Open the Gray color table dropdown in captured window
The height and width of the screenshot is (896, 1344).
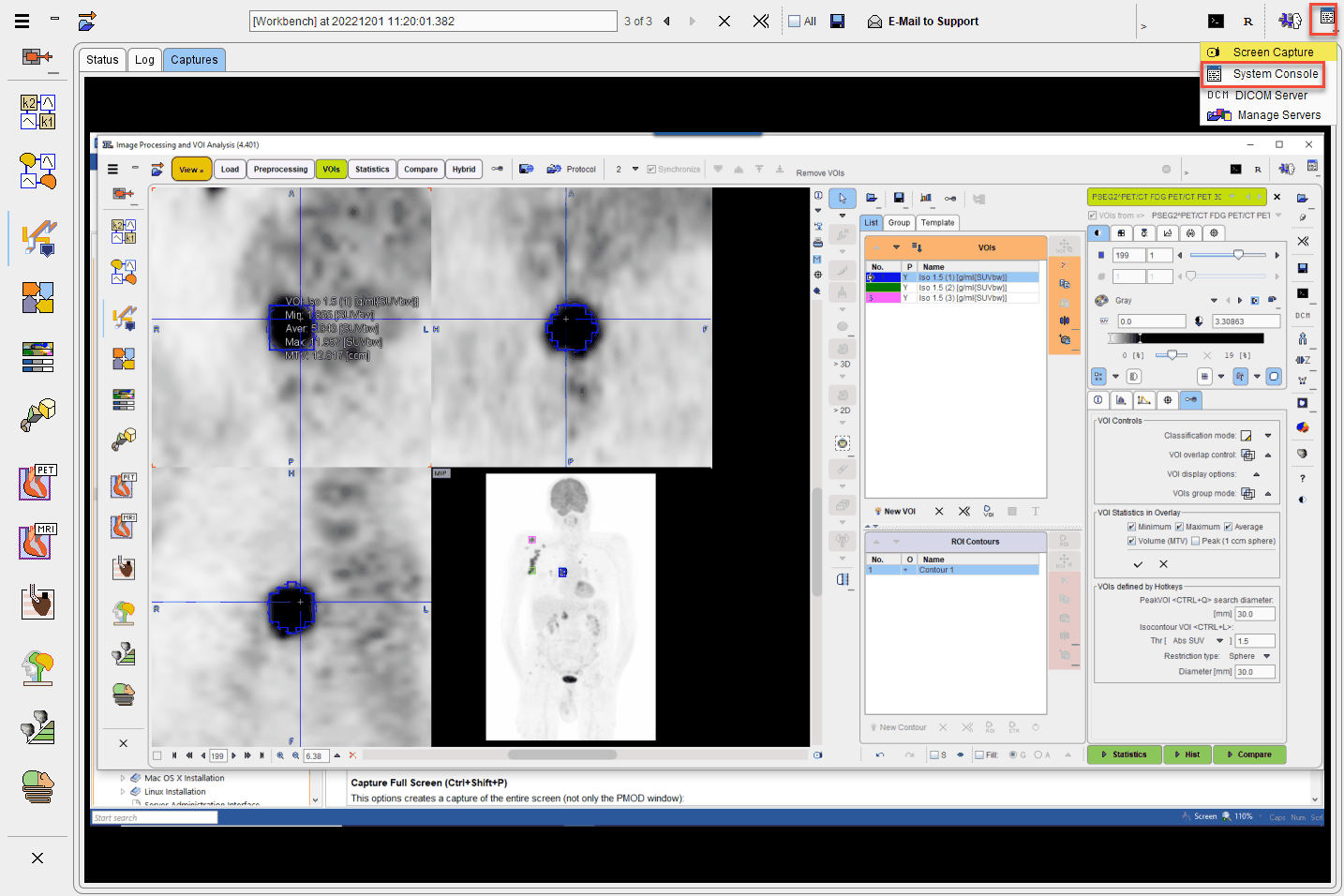click(1214, 301)
